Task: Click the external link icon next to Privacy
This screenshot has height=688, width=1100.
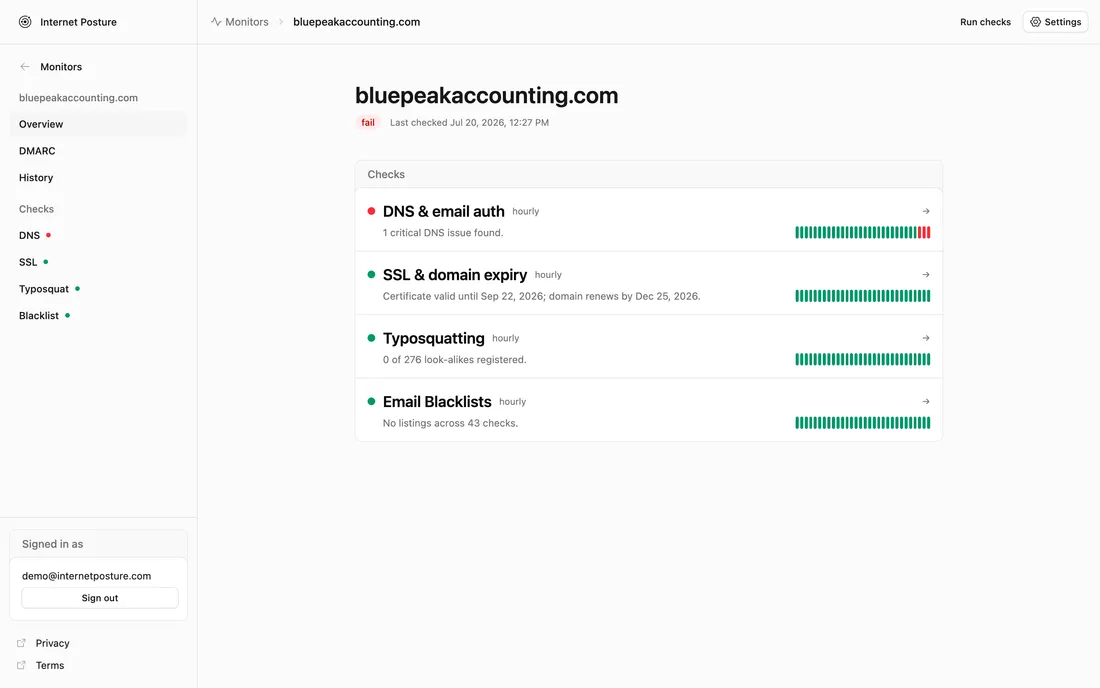Action: (x=21, y=643)
